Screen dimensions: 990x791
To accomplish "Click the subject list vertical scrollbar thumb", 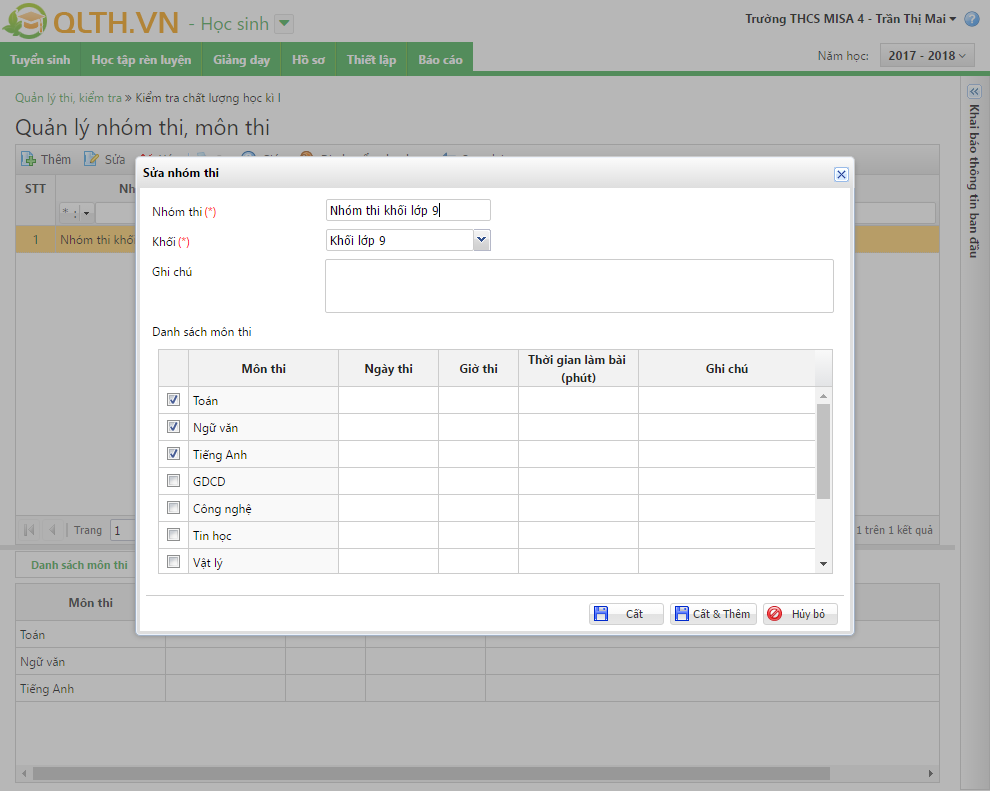I will pyautogui.click(x=823, y=451).
